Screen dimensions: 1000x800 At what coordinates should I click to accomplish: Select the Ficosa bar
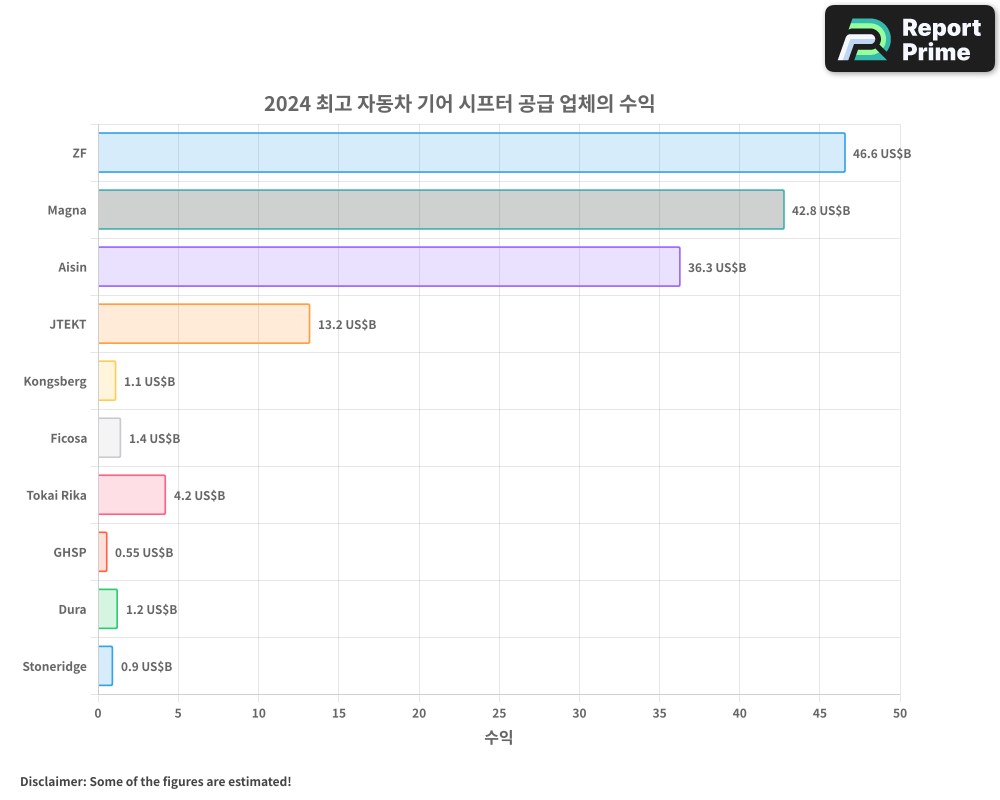109,438
